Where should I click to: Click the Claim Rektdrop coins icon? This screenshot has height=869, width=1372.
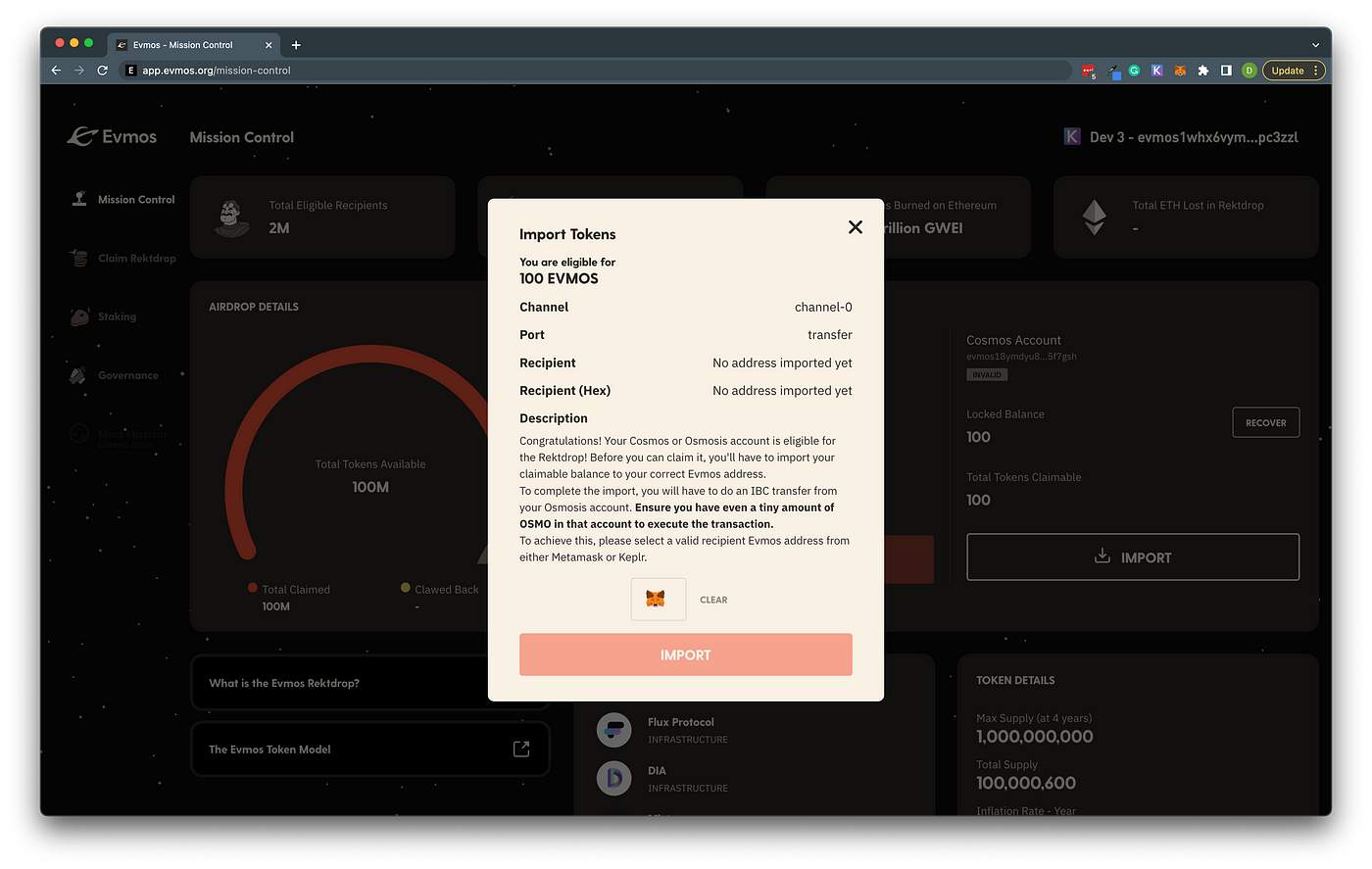[79, 258]
